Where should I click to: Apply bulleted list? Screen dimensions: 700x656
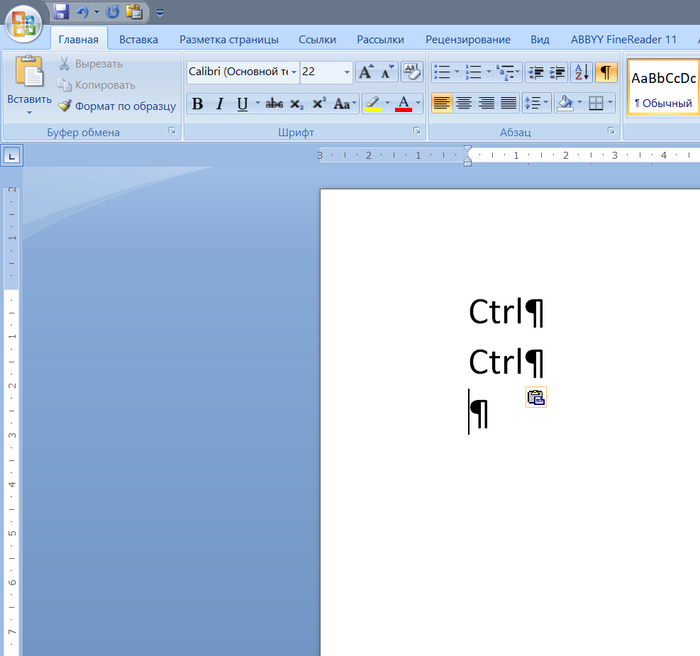(x=442, y=72)
